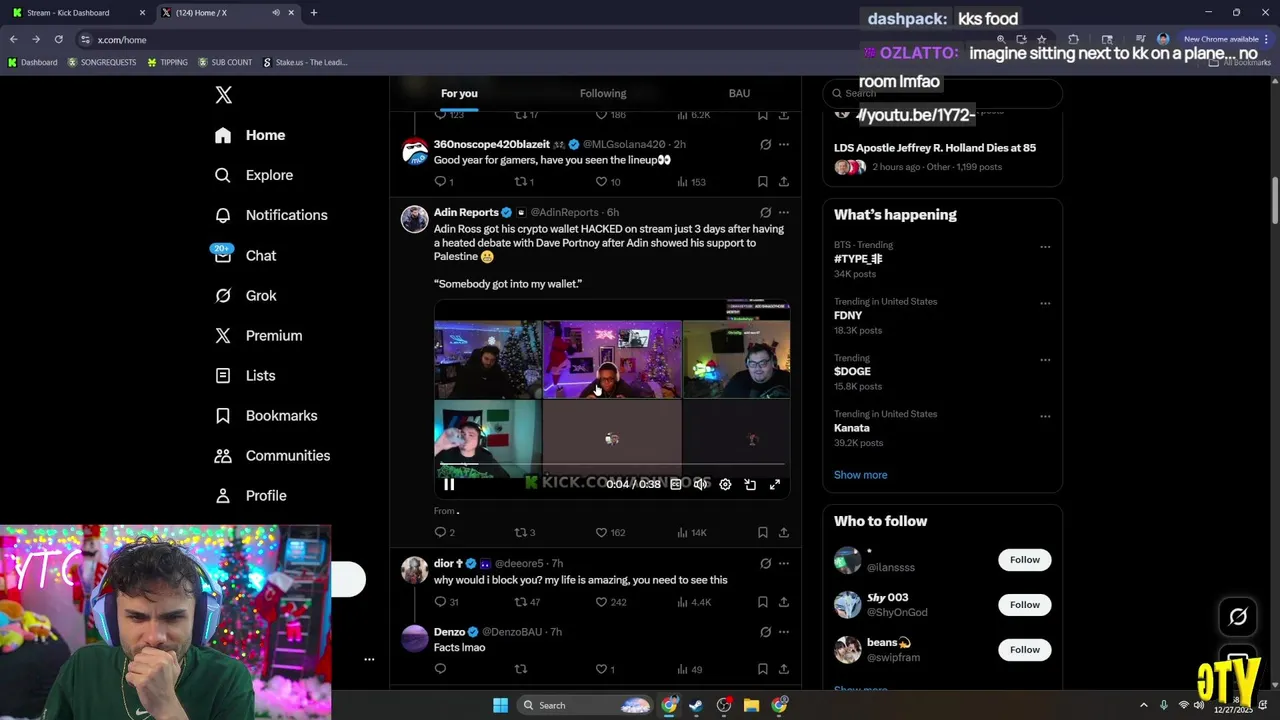Click the x.com/home address bar
1280x720 pixels.
[530, 39]
